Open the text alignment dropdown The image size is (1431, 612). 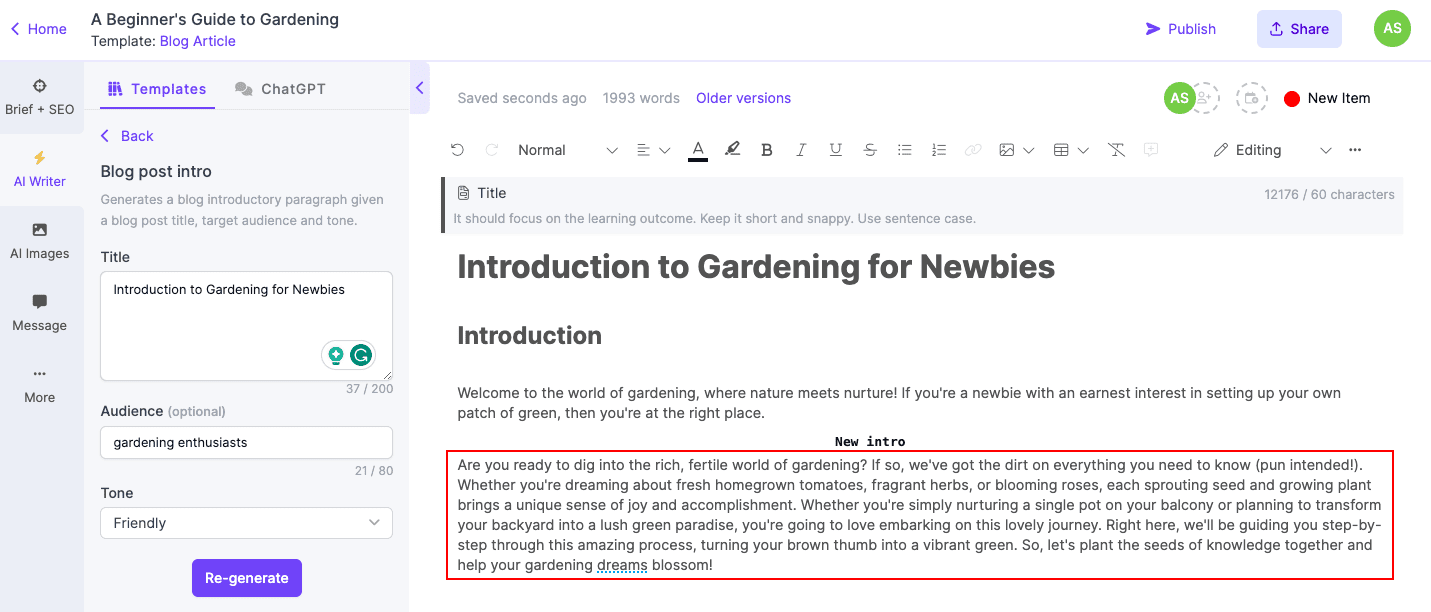(653, 150)
